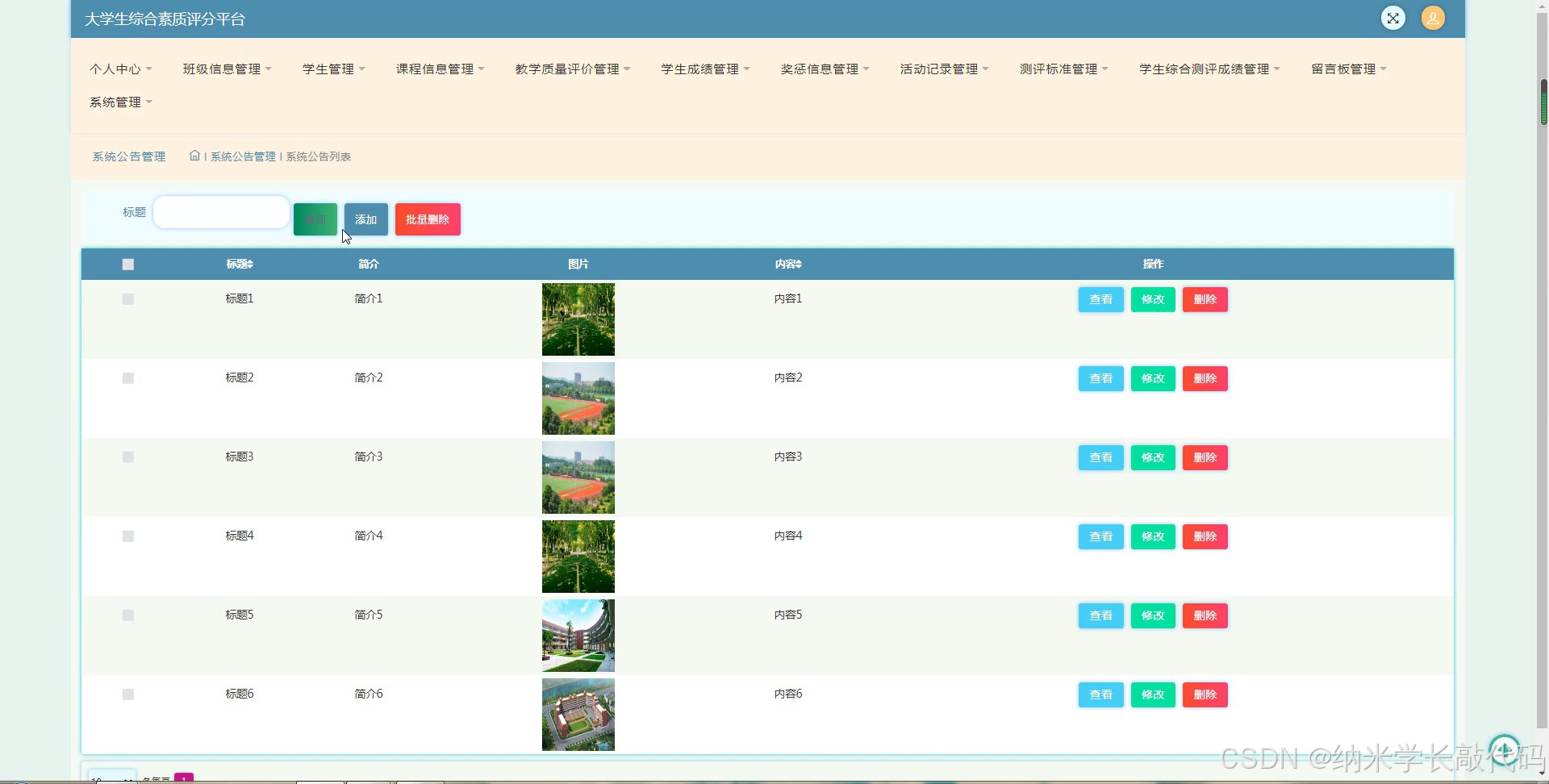
Task: Expand the 奖惩信息管理 dropdown menu
Action: 825,69
